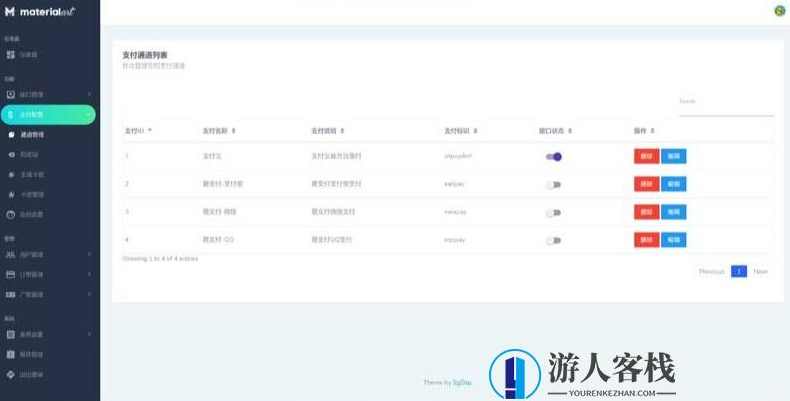Sort by the 支付标识 column arrow
790x401 pixels.
click(475, 131)
